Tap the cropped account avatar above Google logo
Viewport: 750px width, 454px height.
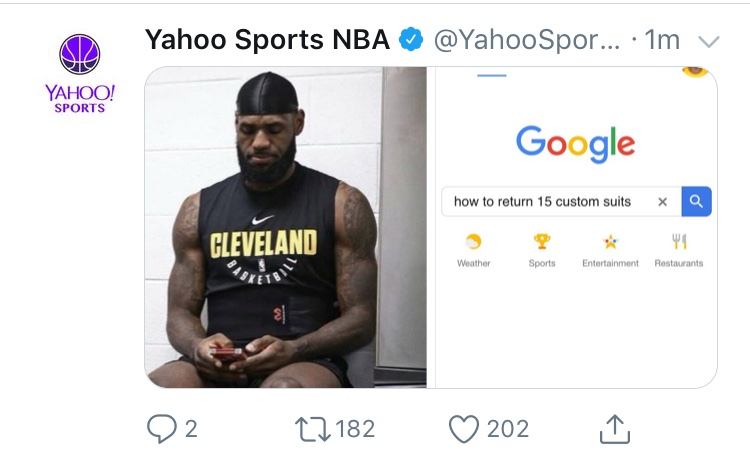click(697, 71)
